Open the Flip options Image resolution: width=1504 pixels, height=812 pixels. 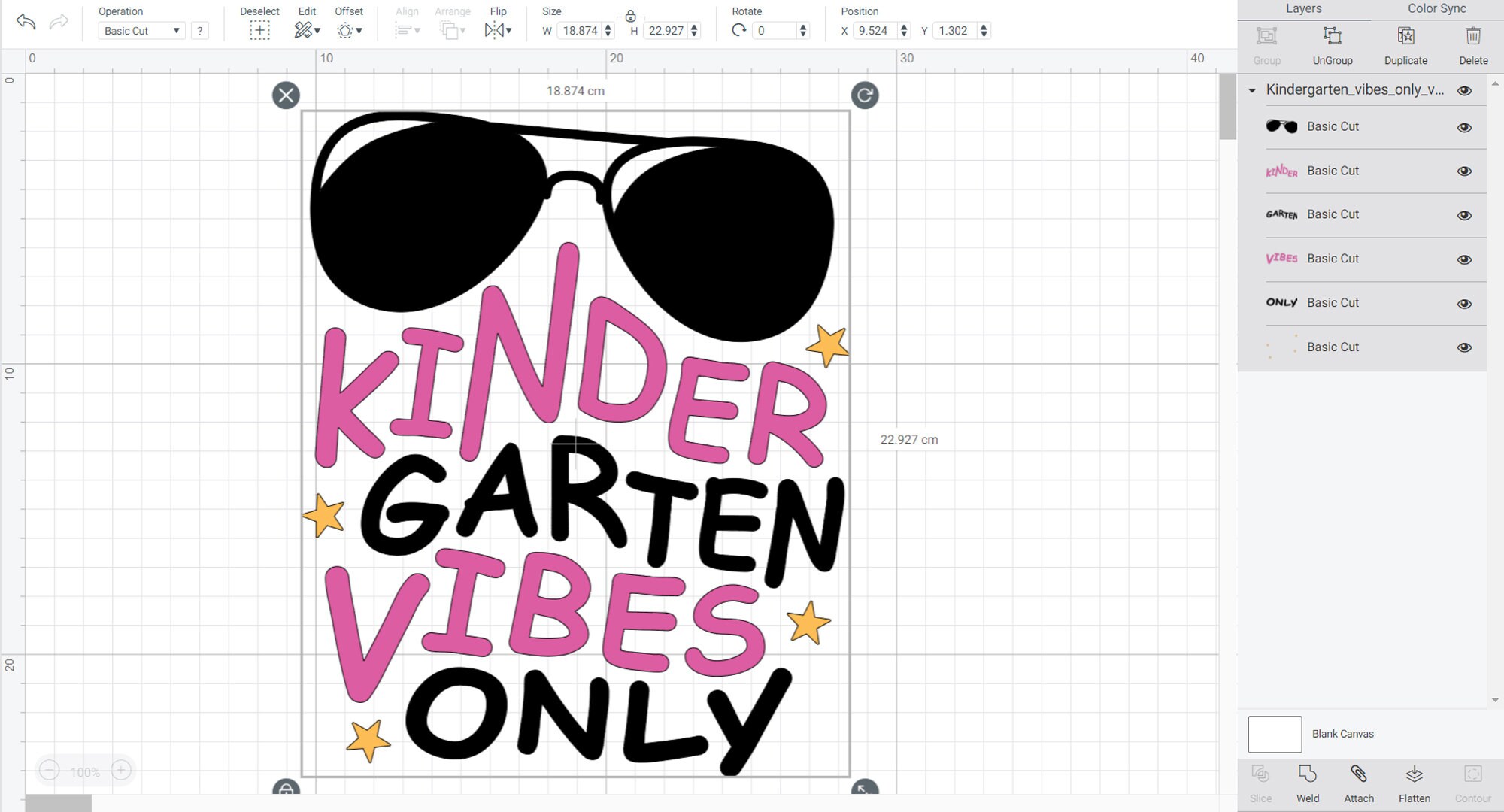498,31
